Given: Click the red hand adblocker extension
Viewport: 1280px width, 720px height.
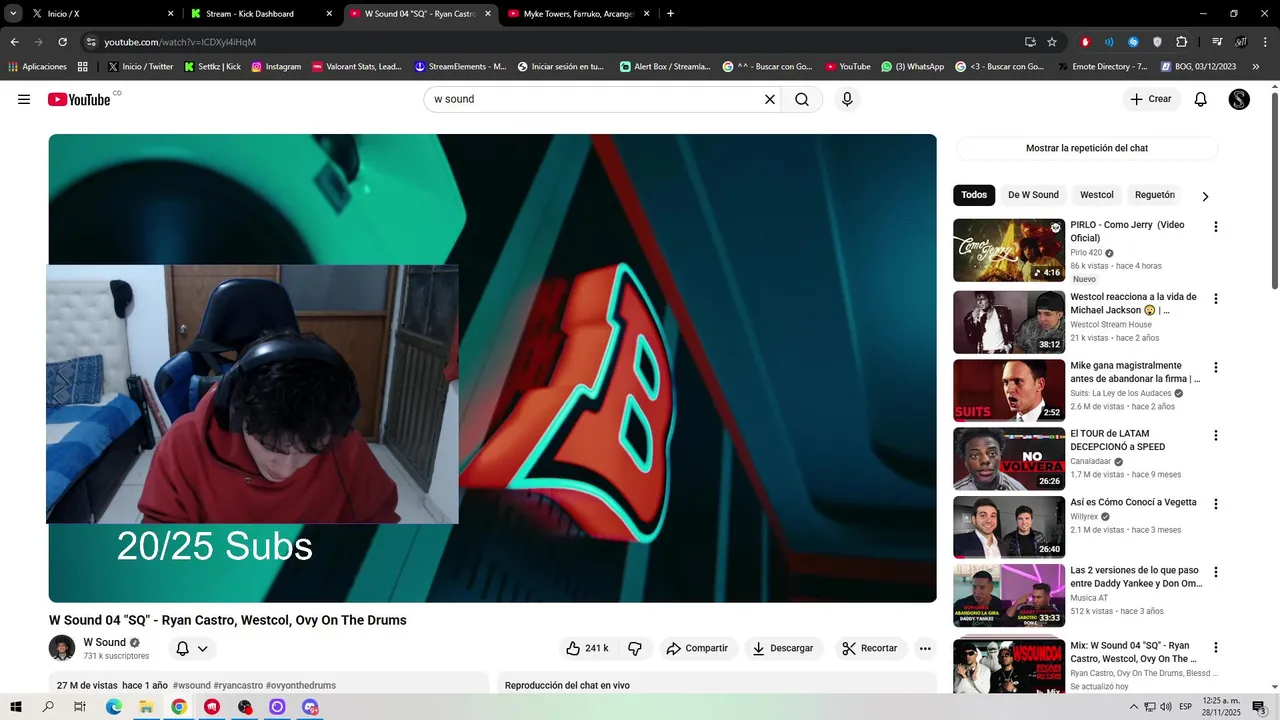Looking at the screenshot, I should (1085, 42).
